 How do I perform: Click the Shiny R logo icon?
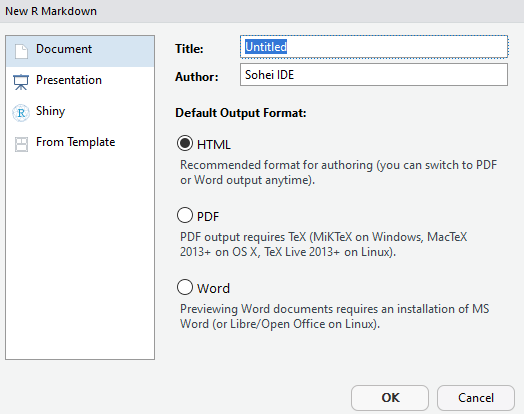[21, 113]
